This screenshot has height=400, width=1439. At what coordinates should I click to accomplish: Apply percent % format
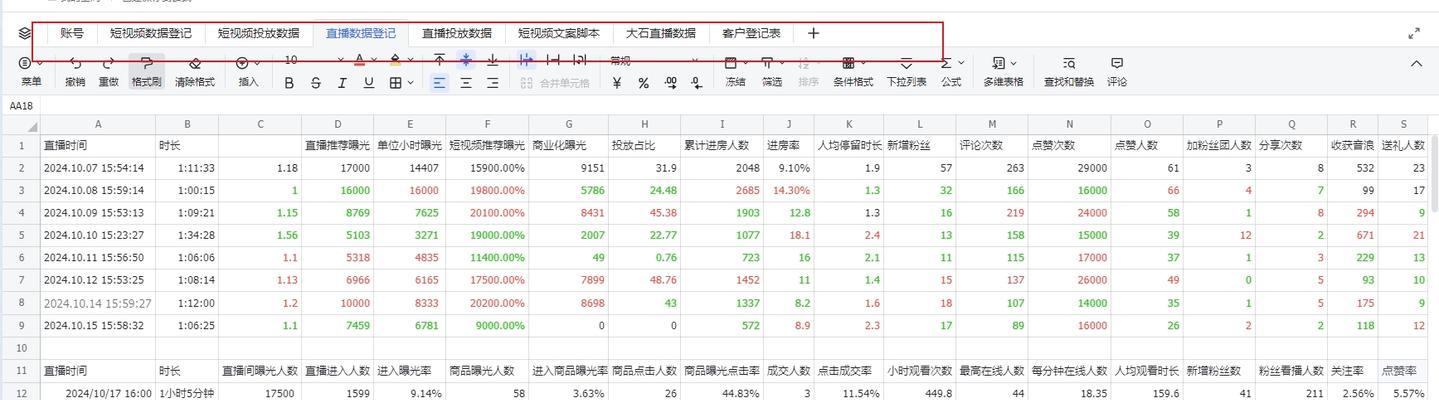coord(643,83)
